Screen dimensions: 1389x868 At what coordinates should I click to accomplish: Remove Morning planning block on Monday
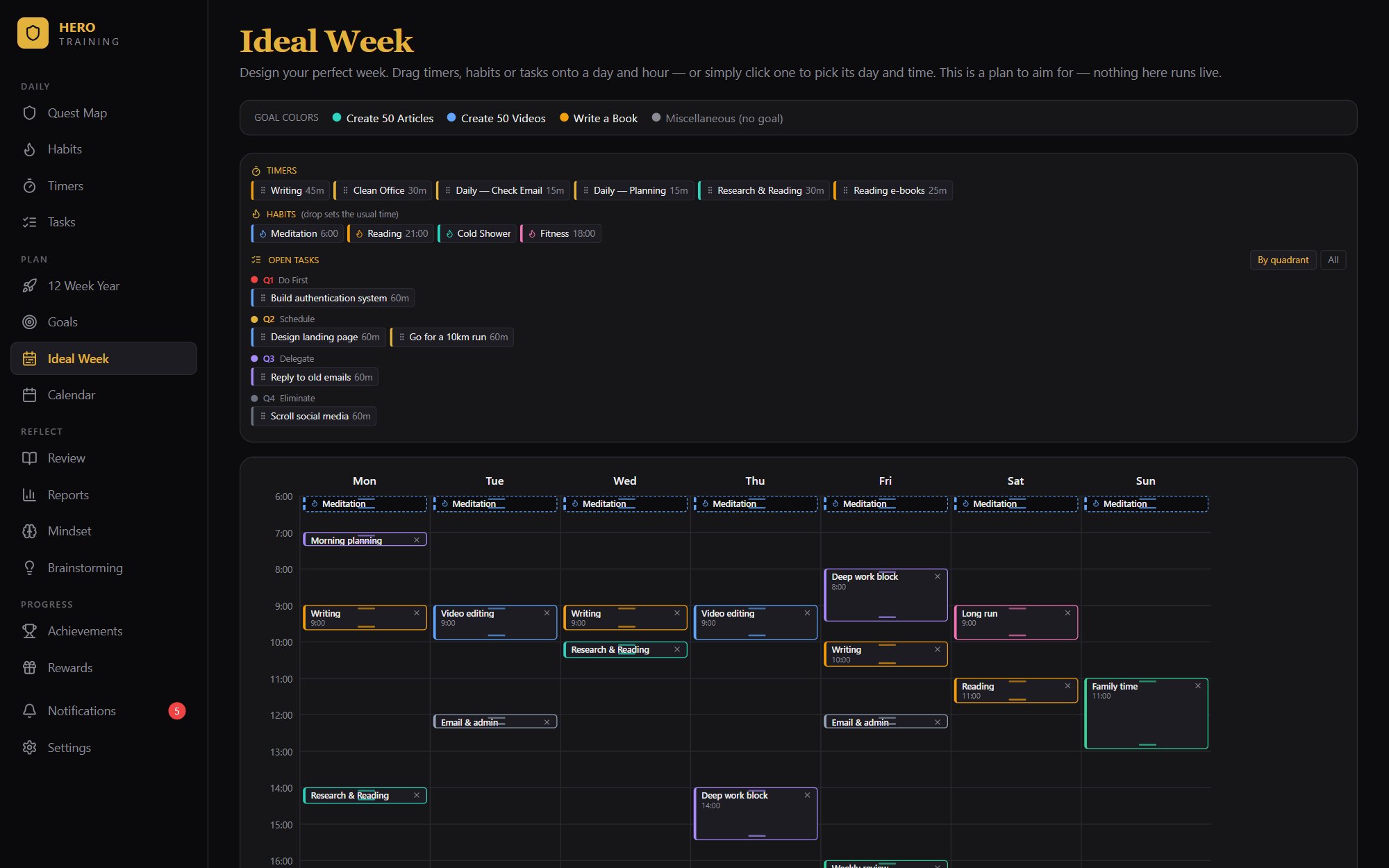tap(417, 540)
